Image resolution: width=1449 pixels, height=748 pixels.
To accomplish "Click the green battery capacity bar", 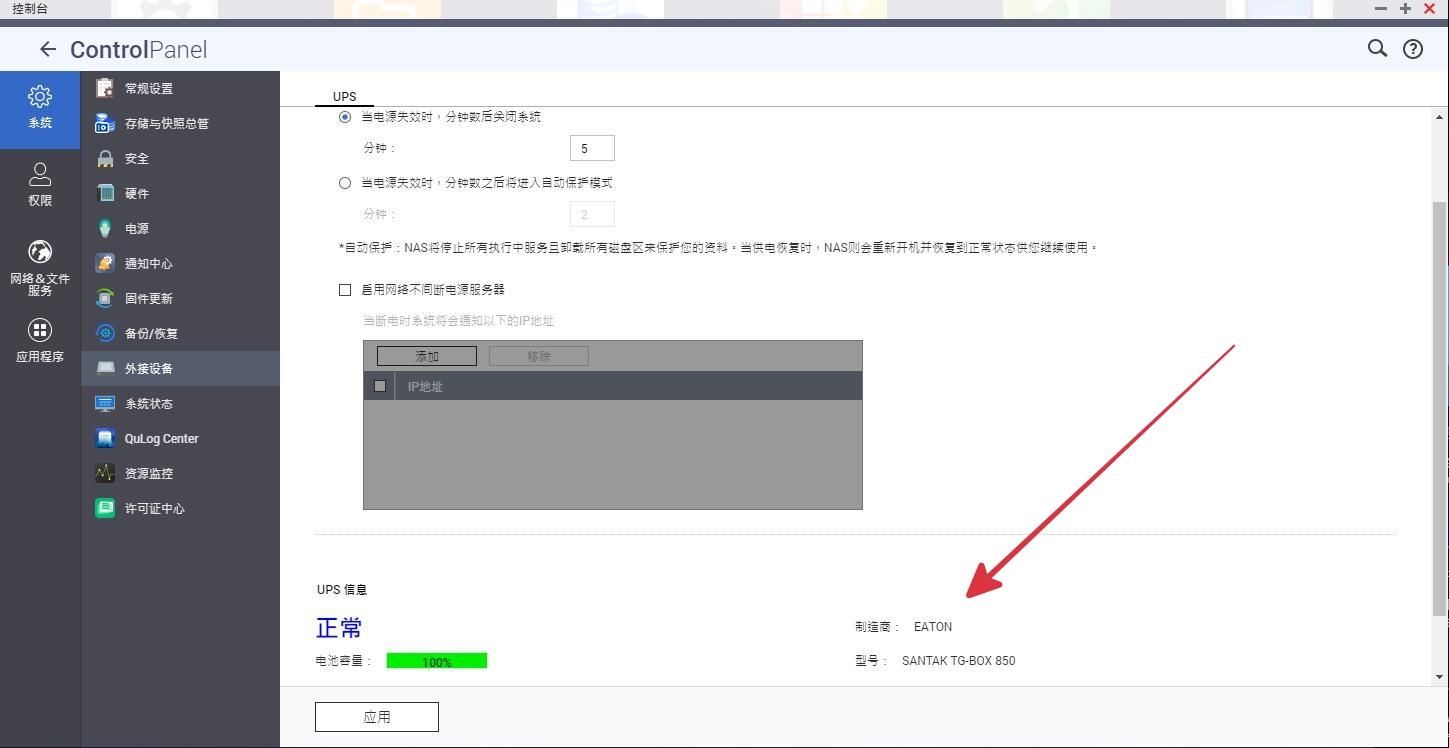I will coord(437,661).
